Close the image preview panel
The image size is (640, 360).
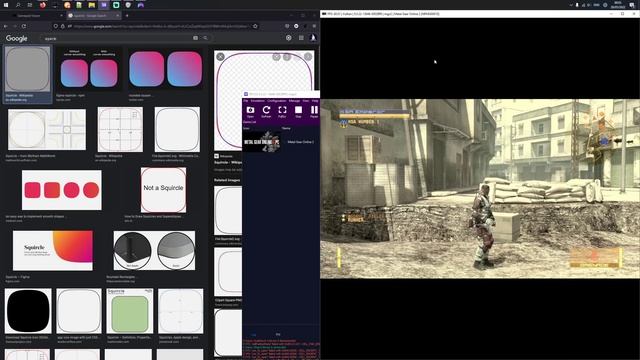tap(220, 57)
